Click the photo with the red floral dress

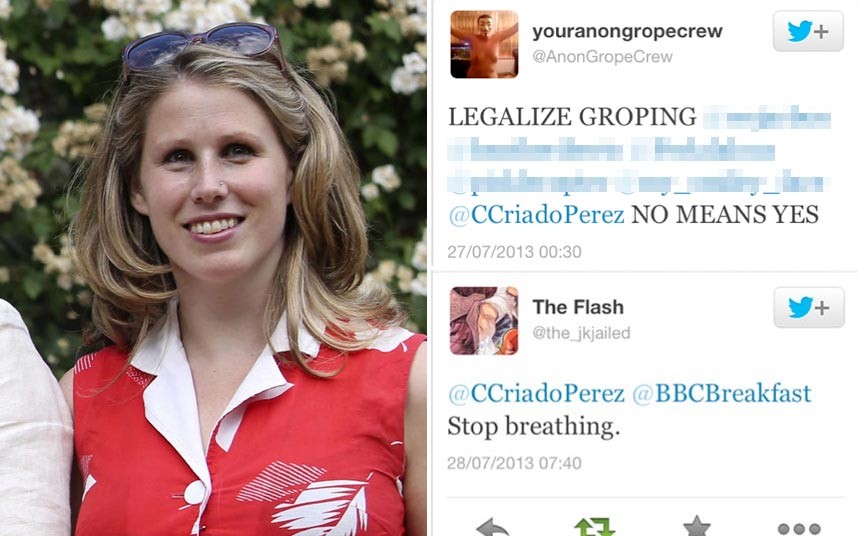point(213,268)
